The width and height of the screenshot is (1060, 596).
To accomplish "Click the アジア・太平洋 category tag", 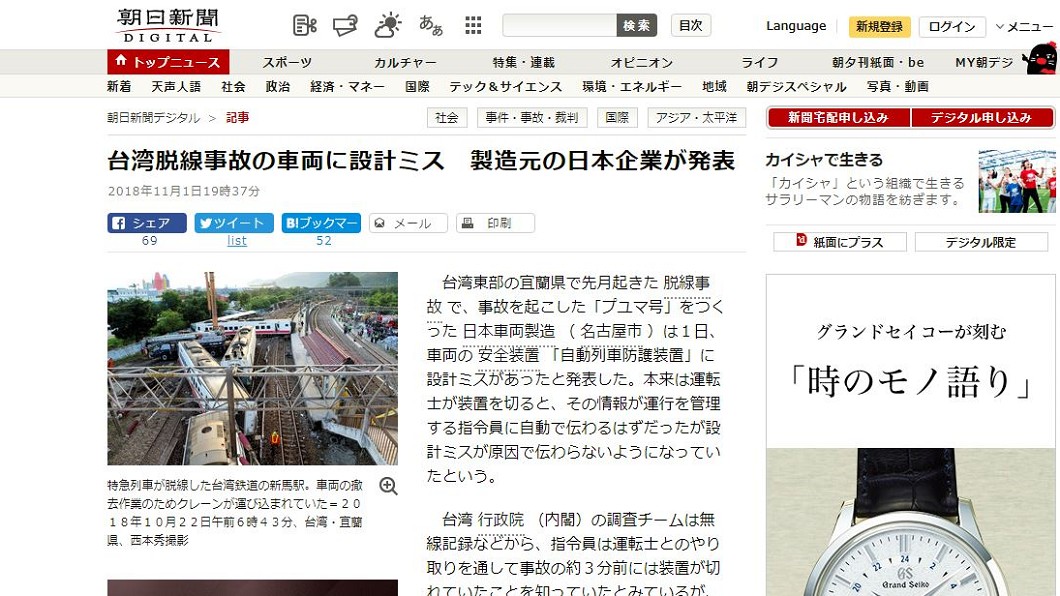I will tap(696, 118).
